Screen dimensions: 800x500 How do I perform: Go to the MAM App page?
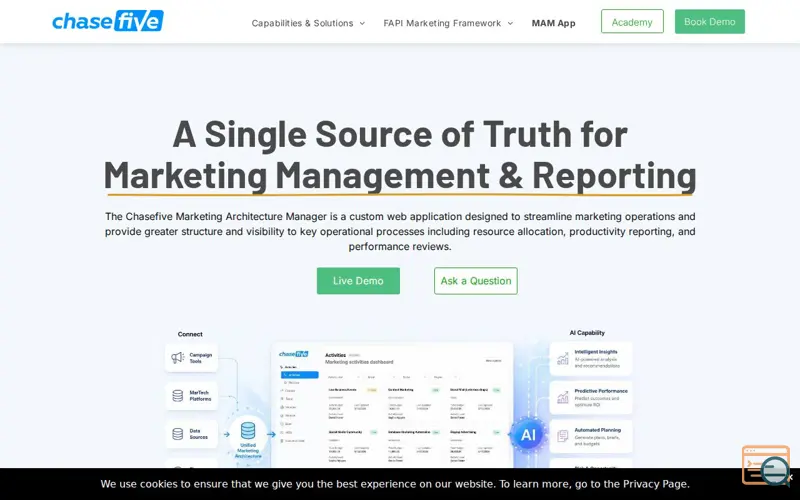coord(554,23)
